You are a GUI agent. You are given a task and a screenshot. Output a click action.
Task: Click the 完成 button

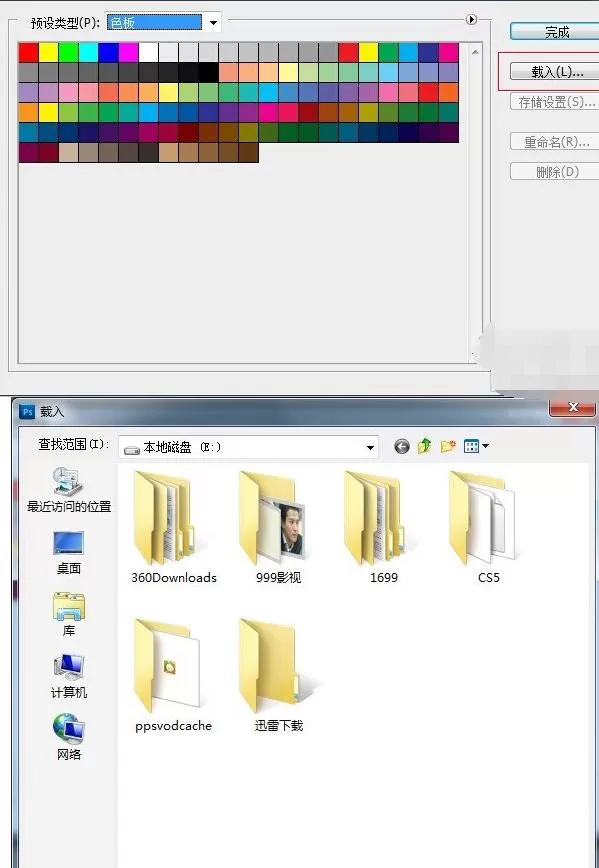[556, 32]
